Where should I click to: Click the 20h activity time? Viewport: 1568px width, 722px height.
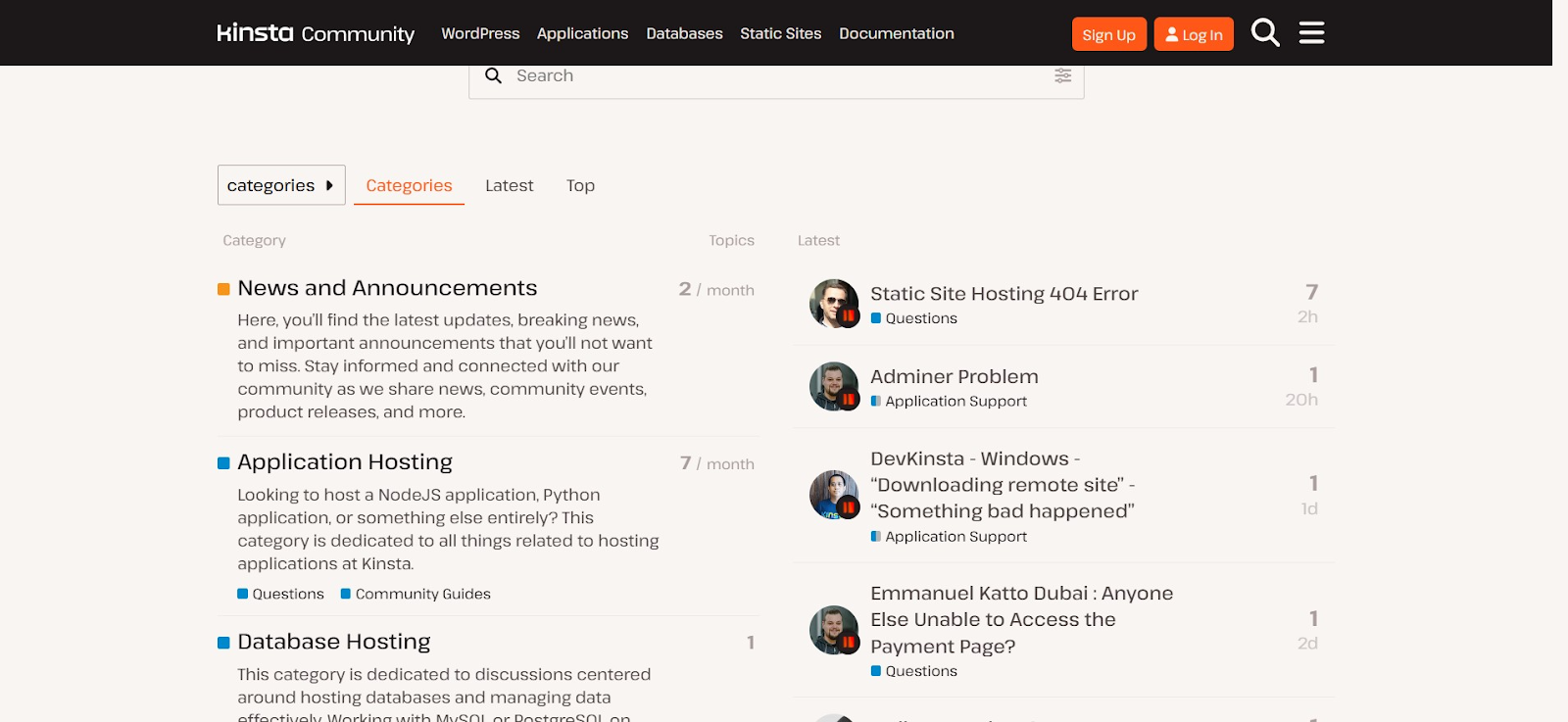[1301, 400]
